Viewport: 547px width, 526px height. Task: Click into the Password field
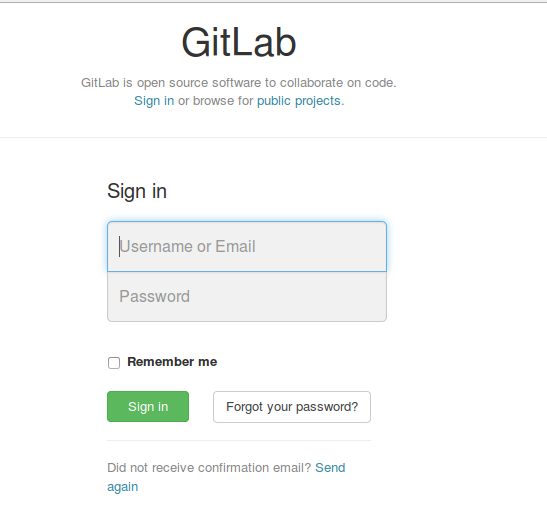(x=247, y=296)
